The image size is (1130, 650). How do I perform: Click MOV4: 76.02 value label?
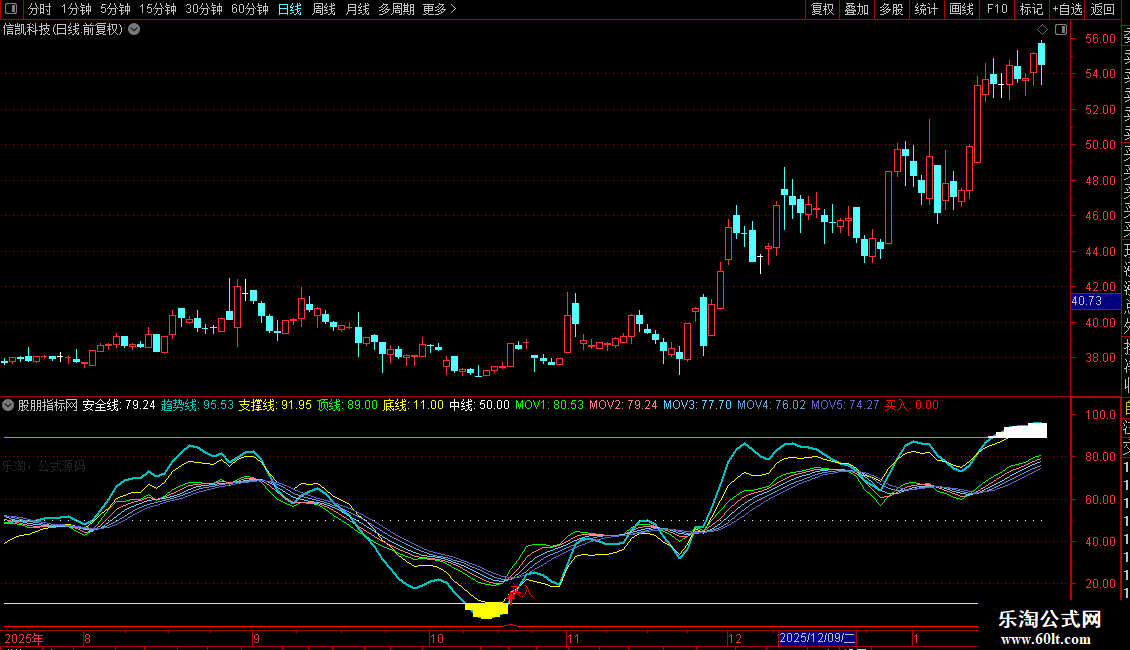(x=771, y=405)
